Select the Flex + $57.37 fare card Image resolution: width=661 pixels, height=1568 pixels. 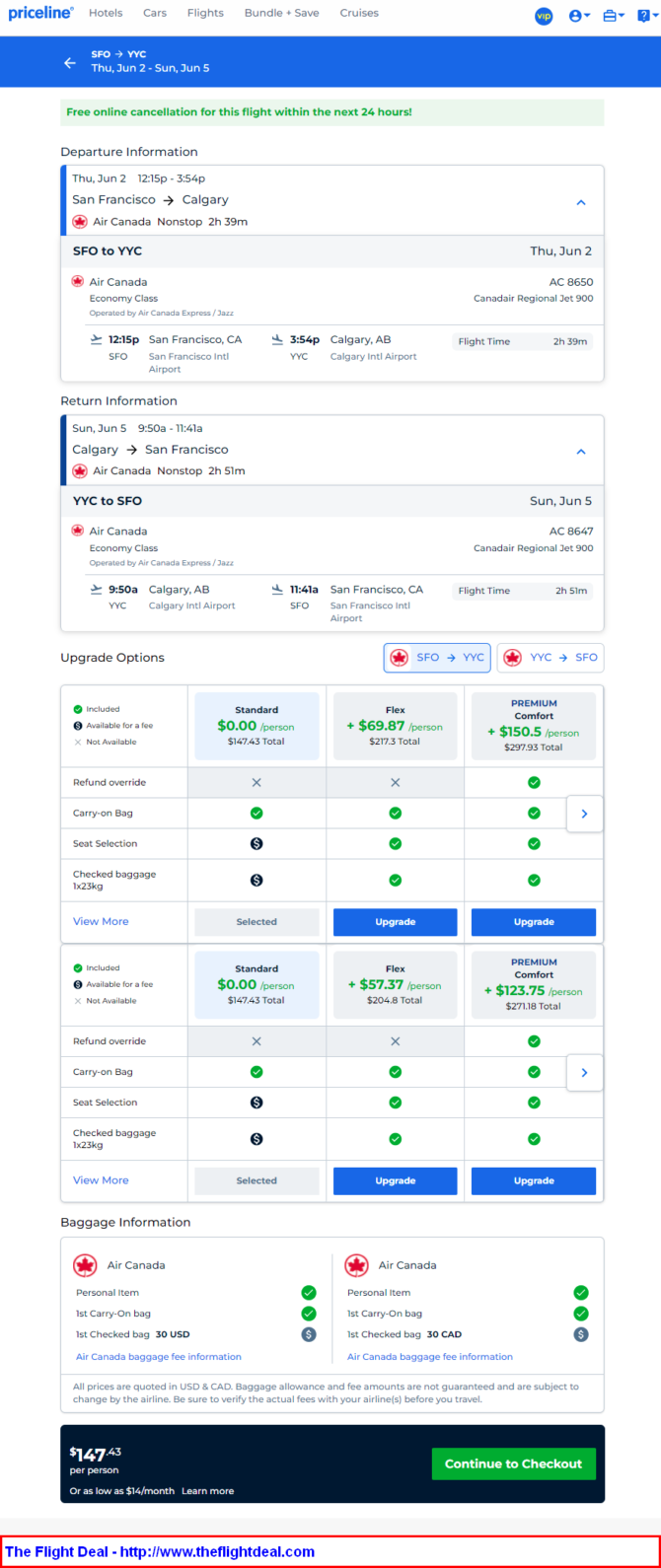tap(396, 984)
